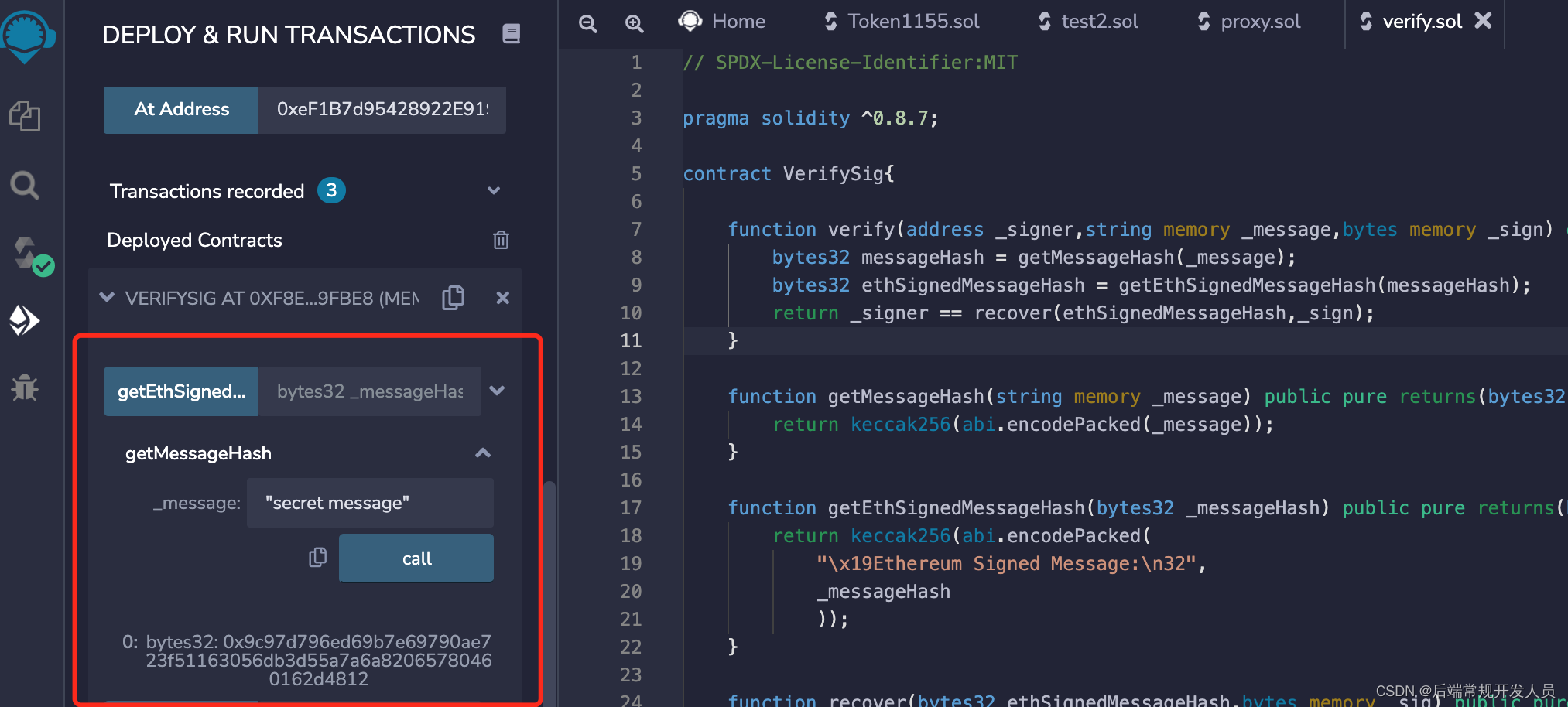This screenshot has width=1568, height=707.
Task: Click the SPDX-License-Identifier comment line
Action: pyautogui.click(x=851, y=62)
